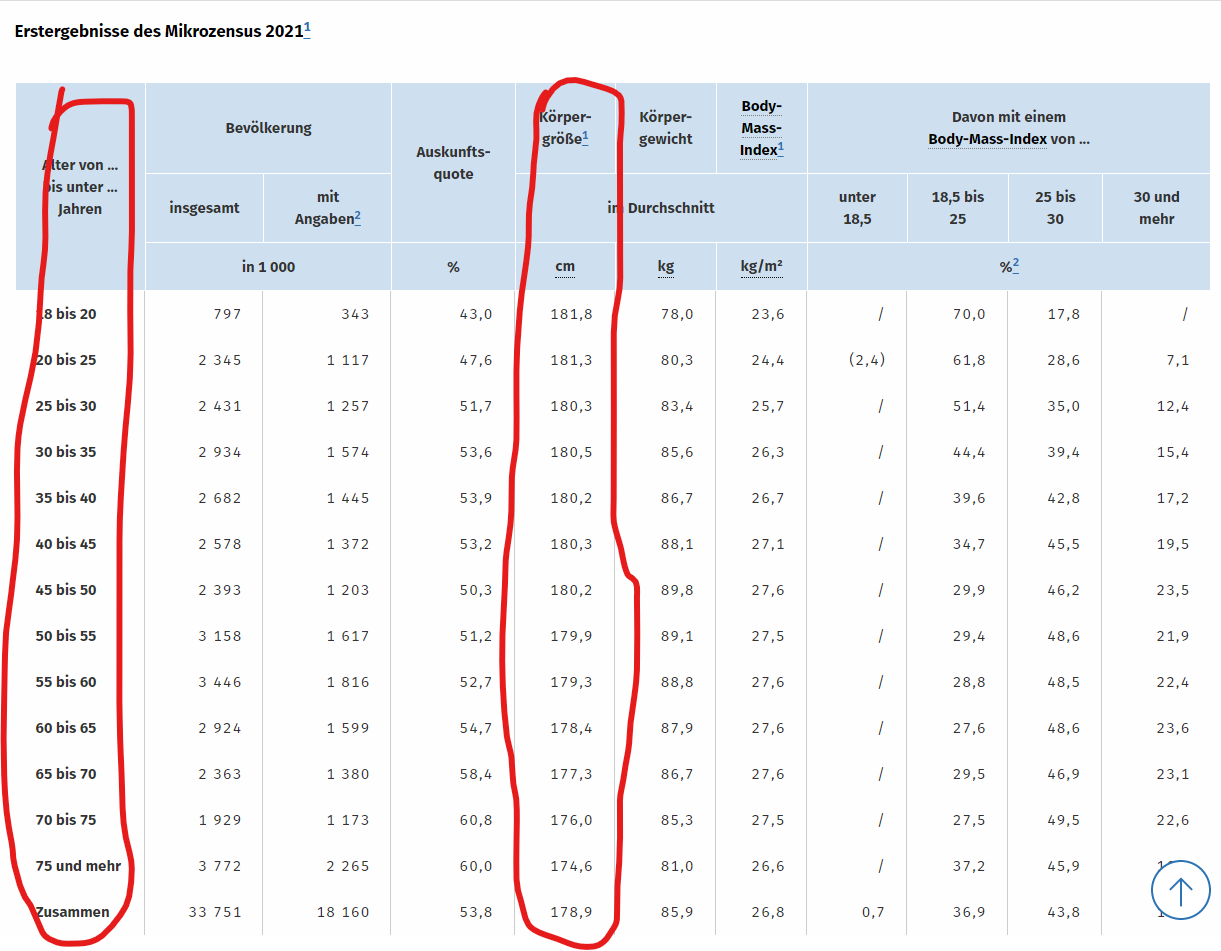Click the unter 18,5 column header
Viewport: 1221px width, 951px height.
pyautogui.click(x=857, y=208)
